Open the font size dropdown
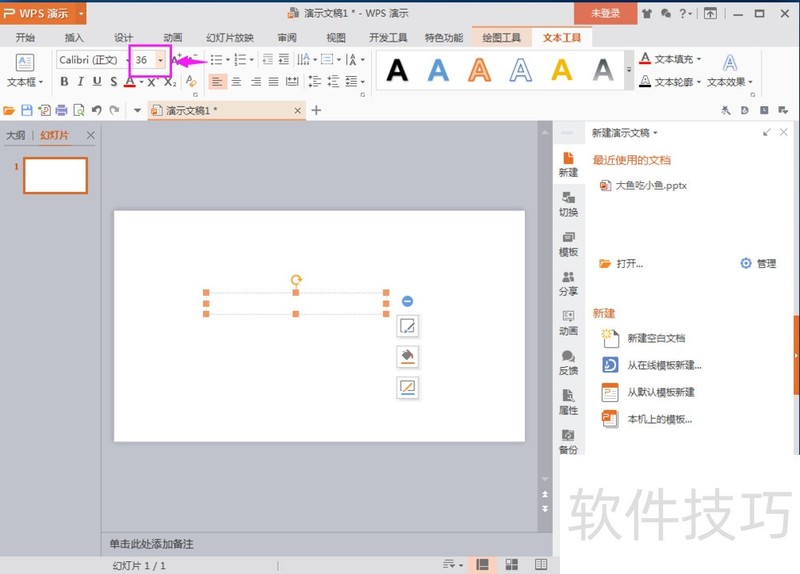The image size is (800, 574). [x=160, y=60]
